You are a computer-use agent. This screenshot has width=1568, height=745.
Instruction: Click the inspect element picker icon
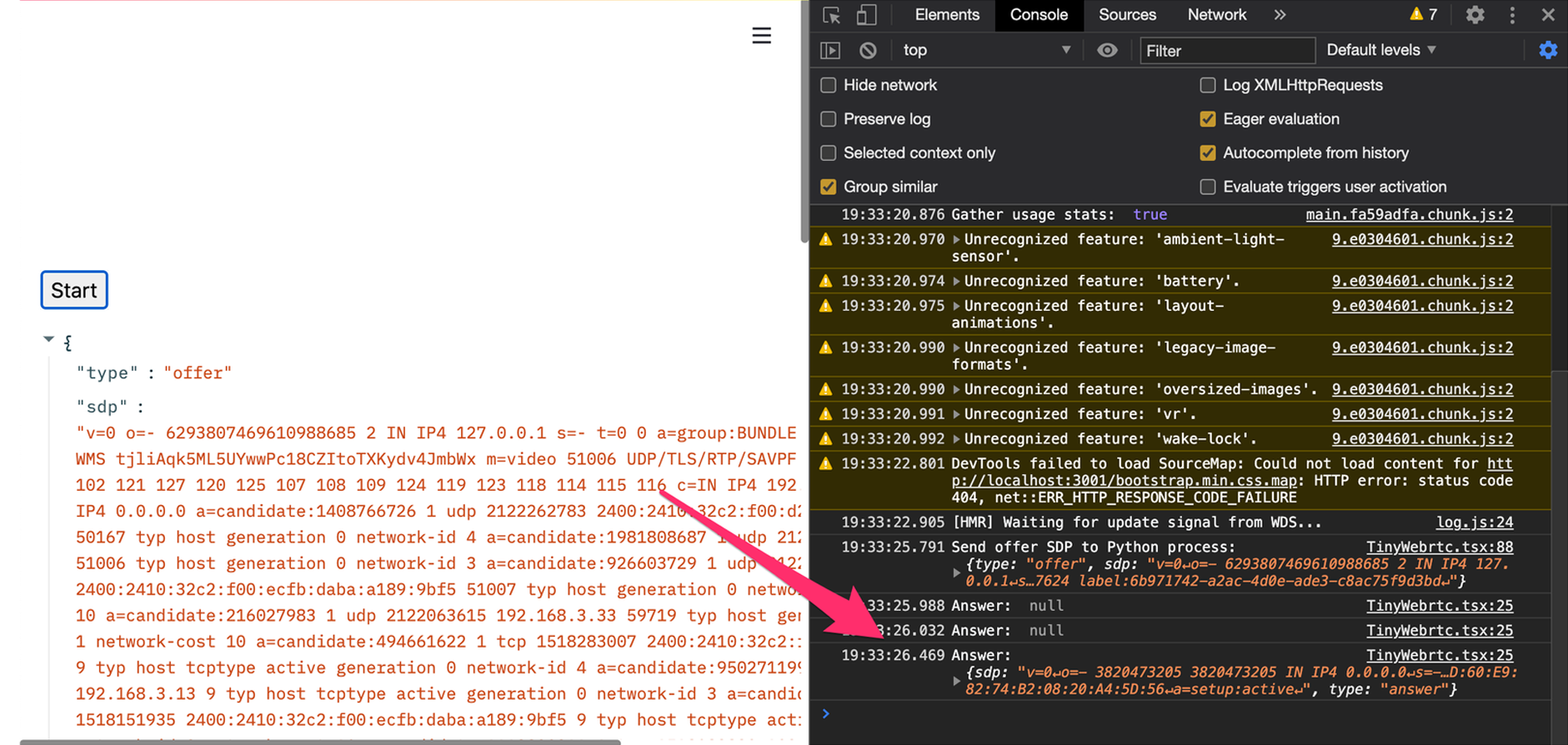tap(831, 15)
